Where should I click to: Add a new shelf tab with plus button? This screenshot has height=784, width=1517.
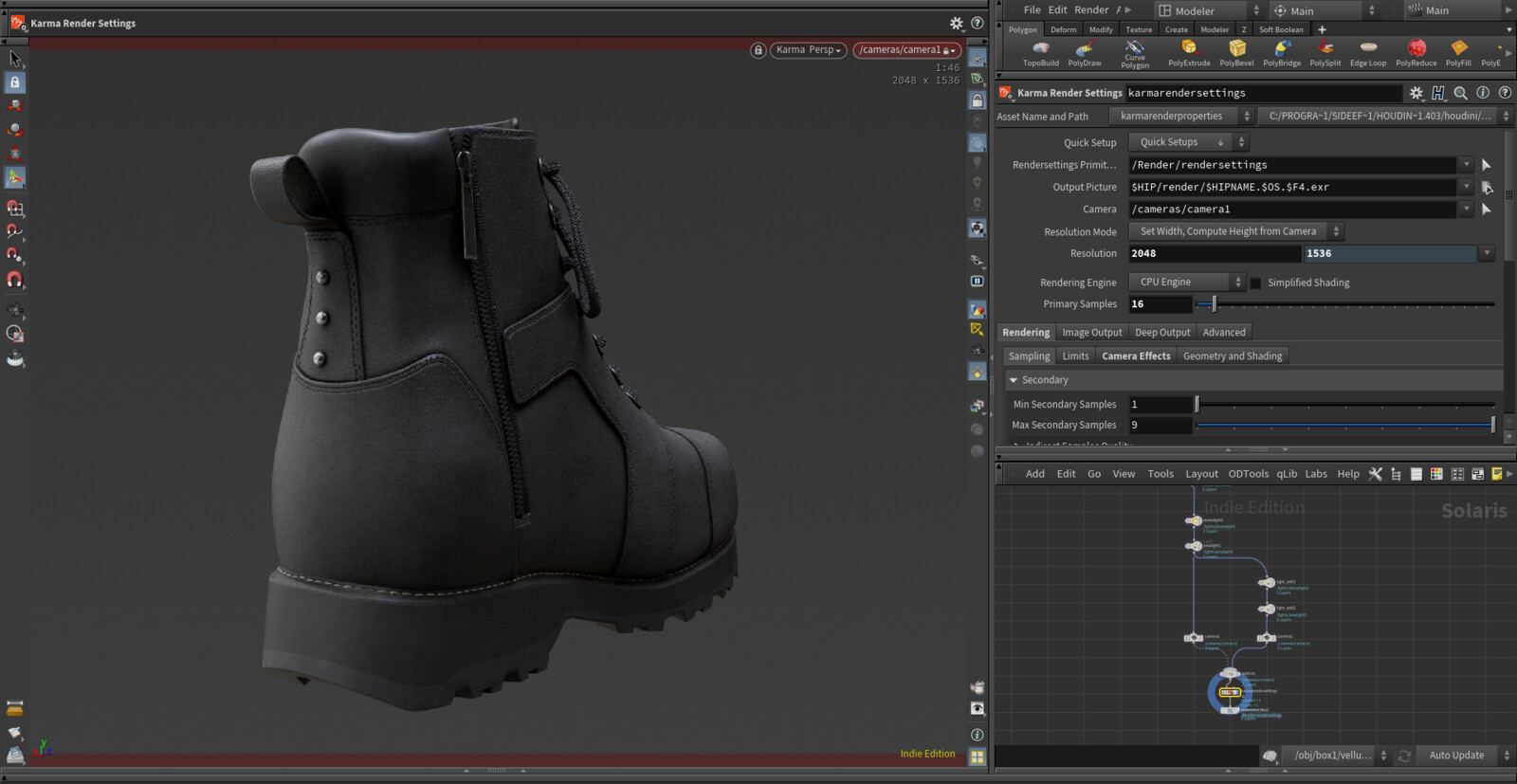pyautogui.click(x=1322, y=29)
